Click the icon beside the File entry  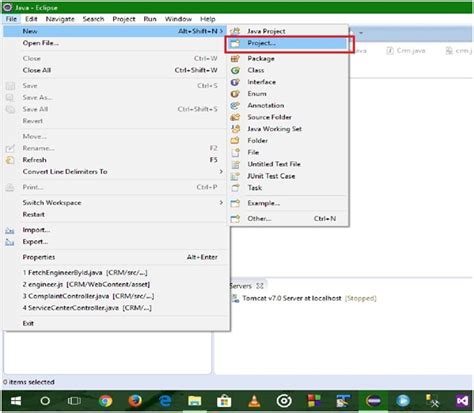[235, 152]
